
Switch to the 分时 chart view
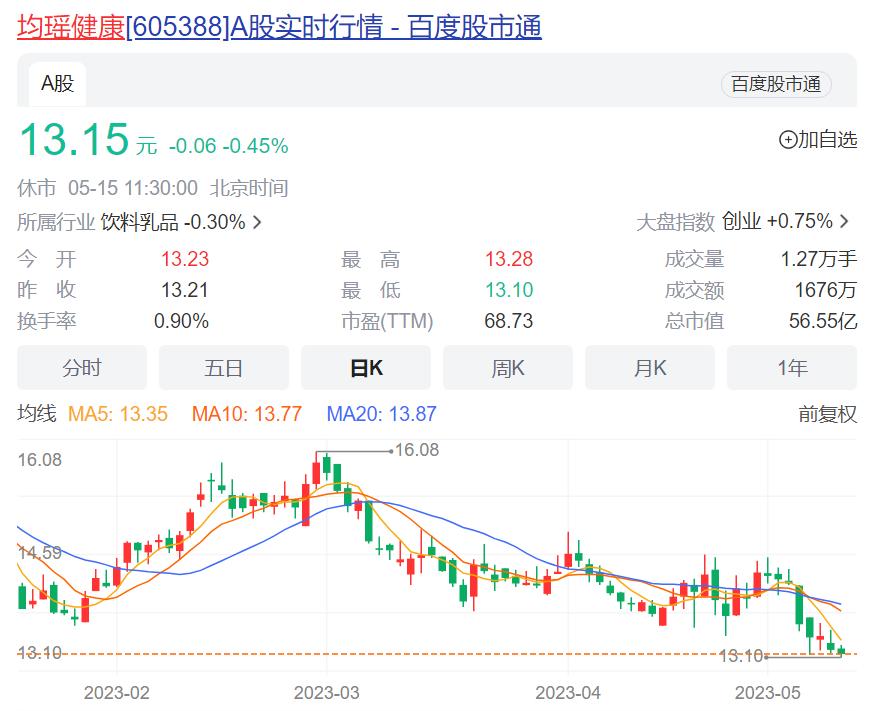82,367
